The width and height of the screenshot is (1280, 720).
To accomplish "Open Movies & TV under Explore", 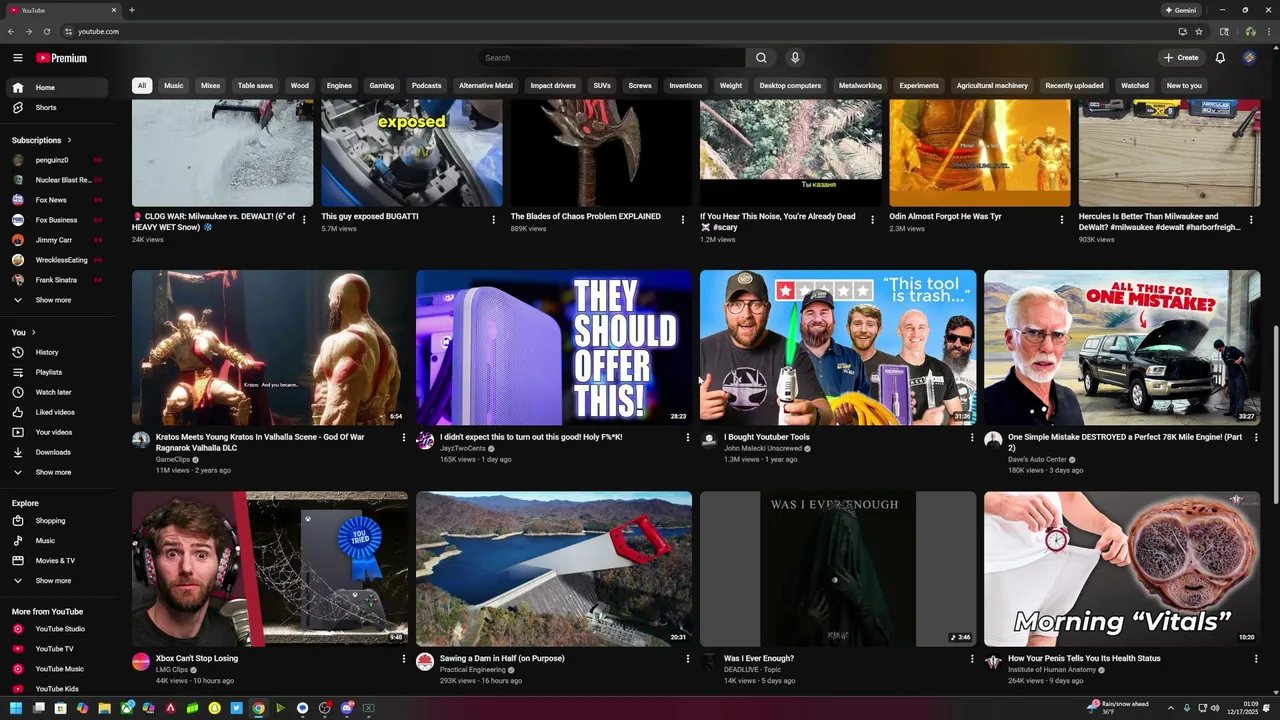I will 59,560.
